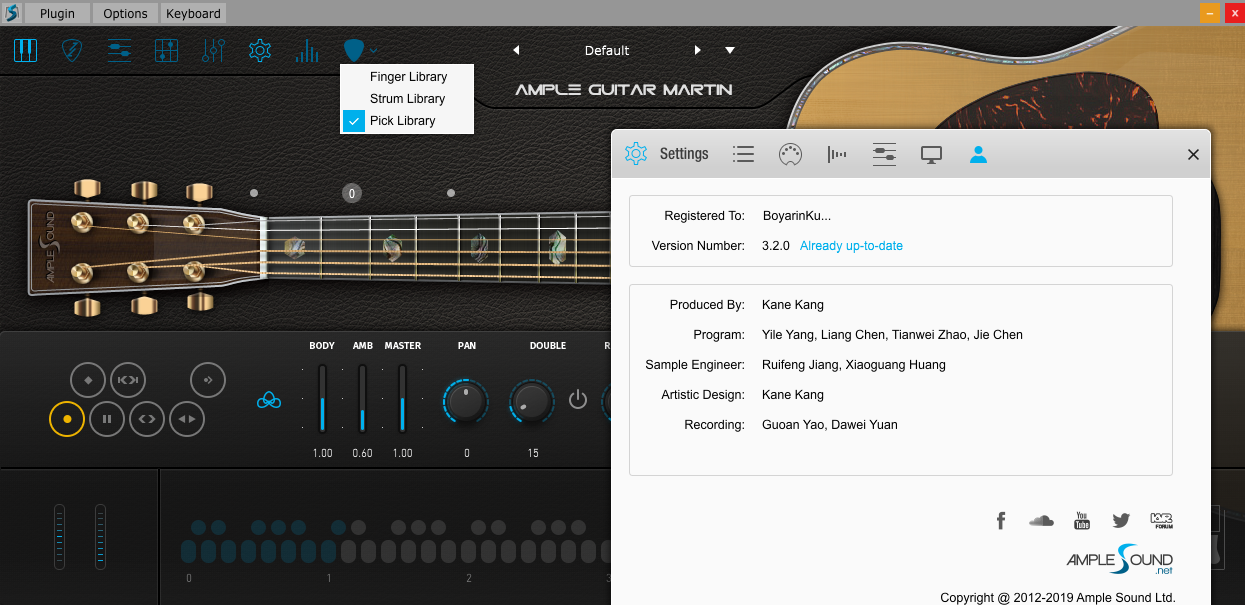Open the preset list dropdown triangle
Image resolution: width=1245 pixels, height=605 pixels.
pos(730,50)
